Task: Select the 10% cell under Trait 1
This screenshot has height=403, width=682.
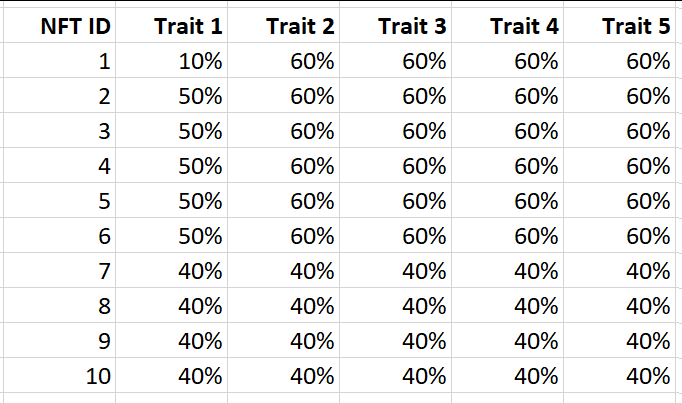Action: point(199,62)
